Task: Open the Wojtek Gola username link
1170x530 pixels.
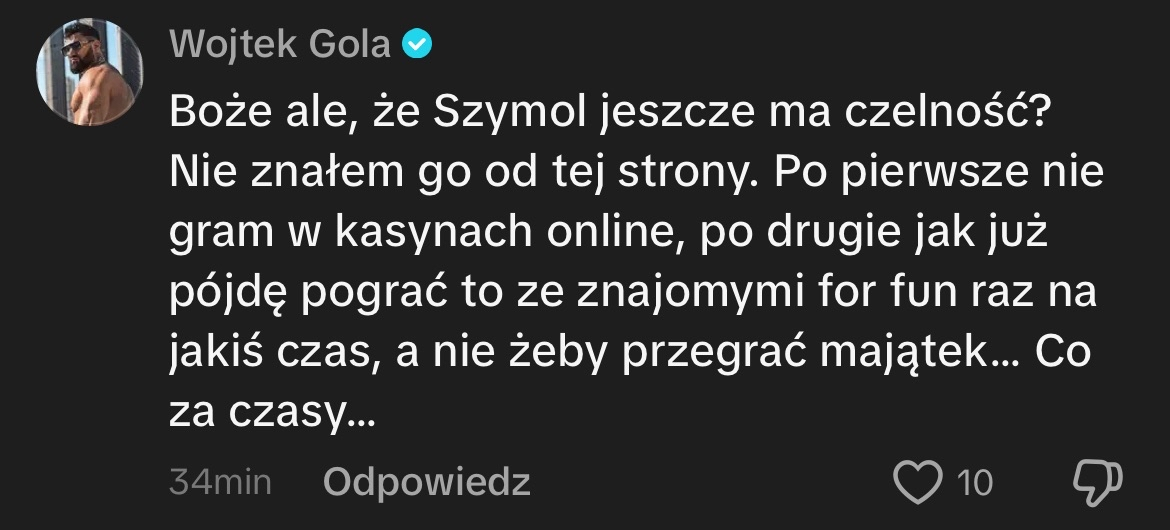Action: click(x=280, y=45)
